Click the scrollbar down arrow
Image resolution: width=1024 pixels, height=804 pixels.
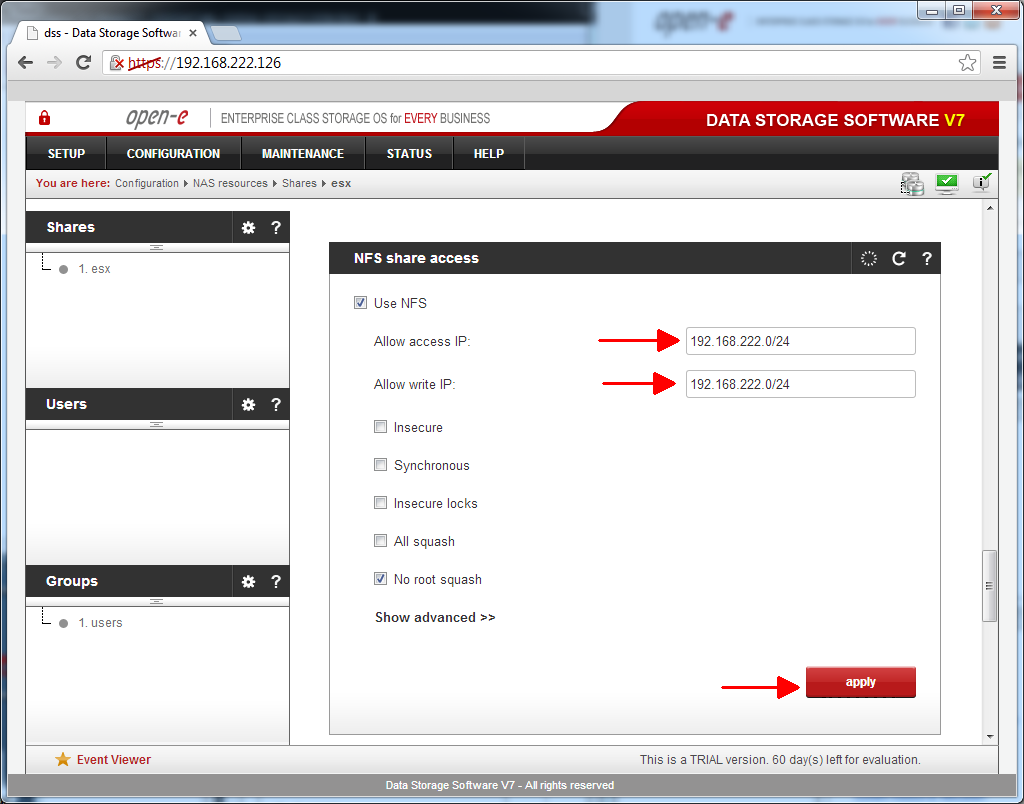pyautogui.click(x=990, y=737)
